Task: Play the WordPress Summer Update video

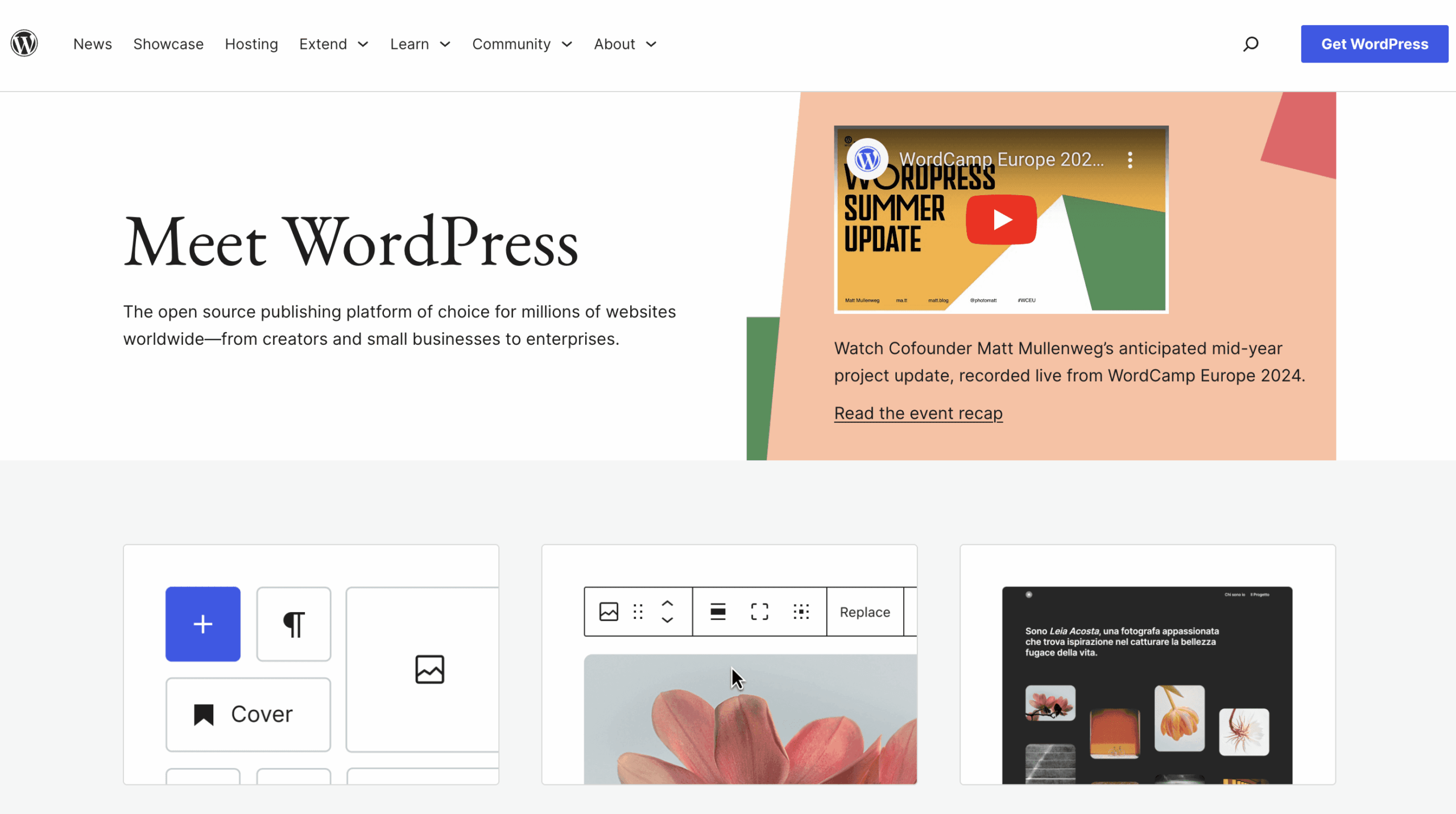Action: pos(1001,220)
